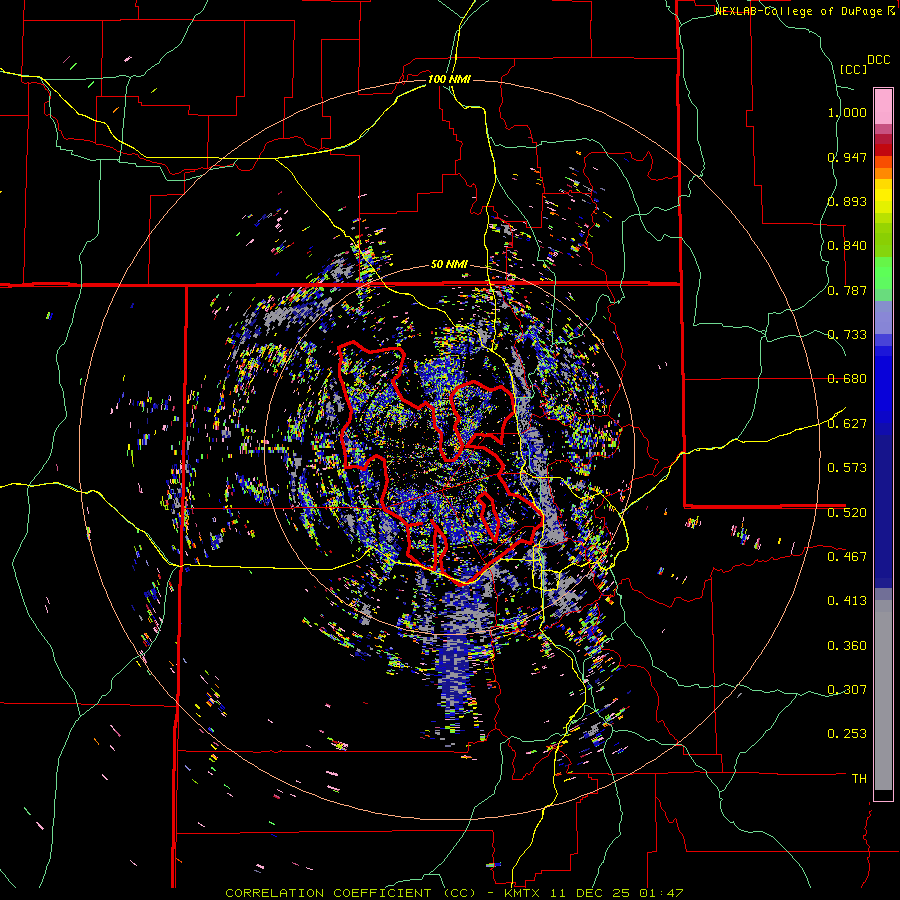Viewport: 900px width, 900px height.
Task: Click the 0.627 legend value
Action: pos(847,424)
